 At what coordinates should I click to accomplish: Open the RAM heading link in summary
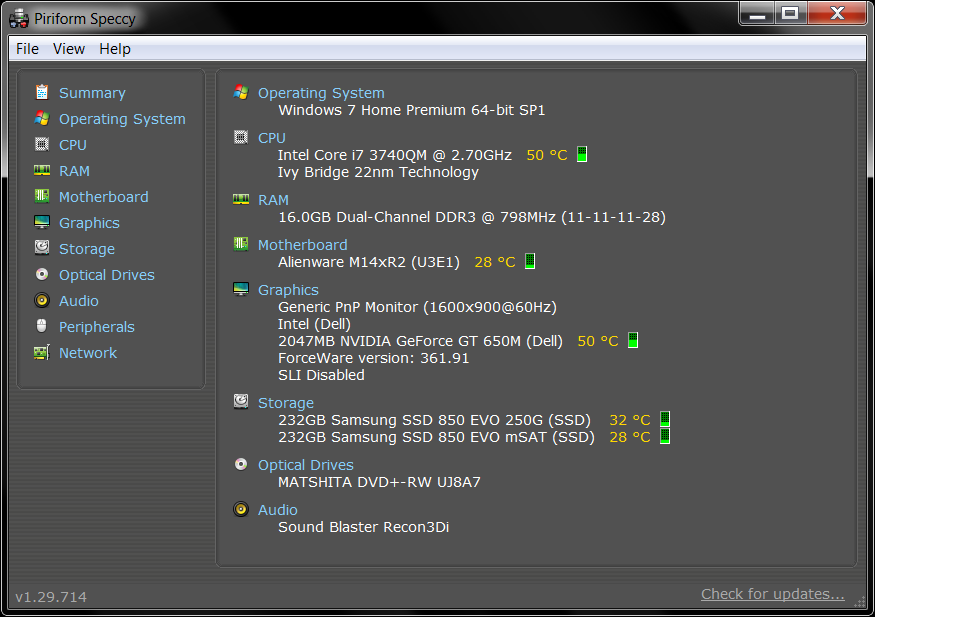point(273,200)
